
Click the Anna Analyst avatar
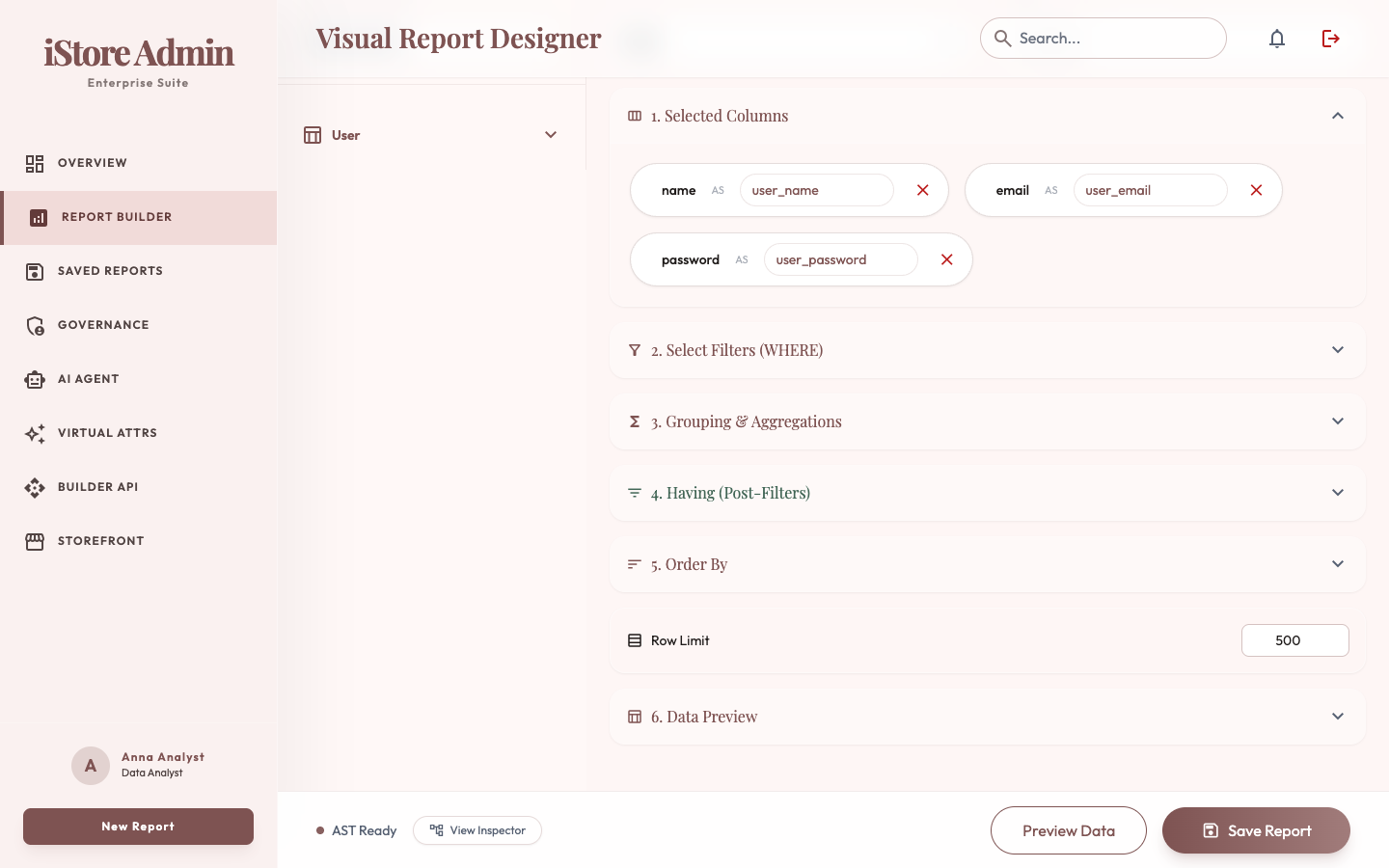91,766
